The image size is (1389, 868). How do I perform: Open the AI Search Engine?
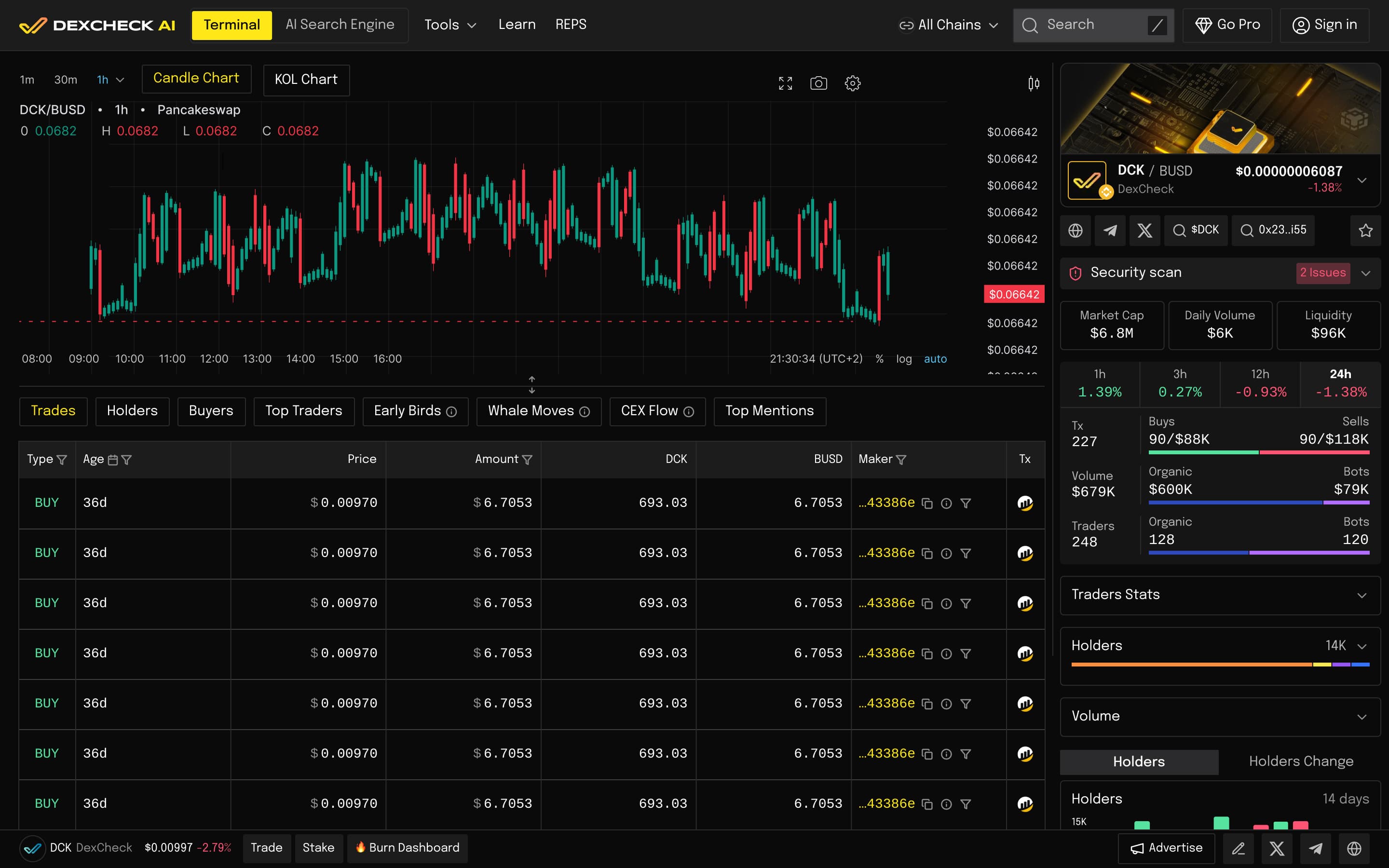click(340, 25)
